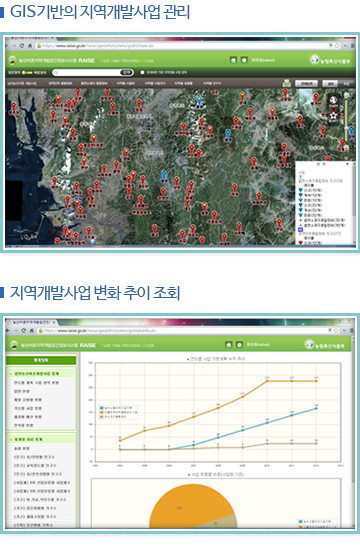Click the back arrow in lower browser window
This screenshot has width=360, height=559.
(x=8, y=330)
